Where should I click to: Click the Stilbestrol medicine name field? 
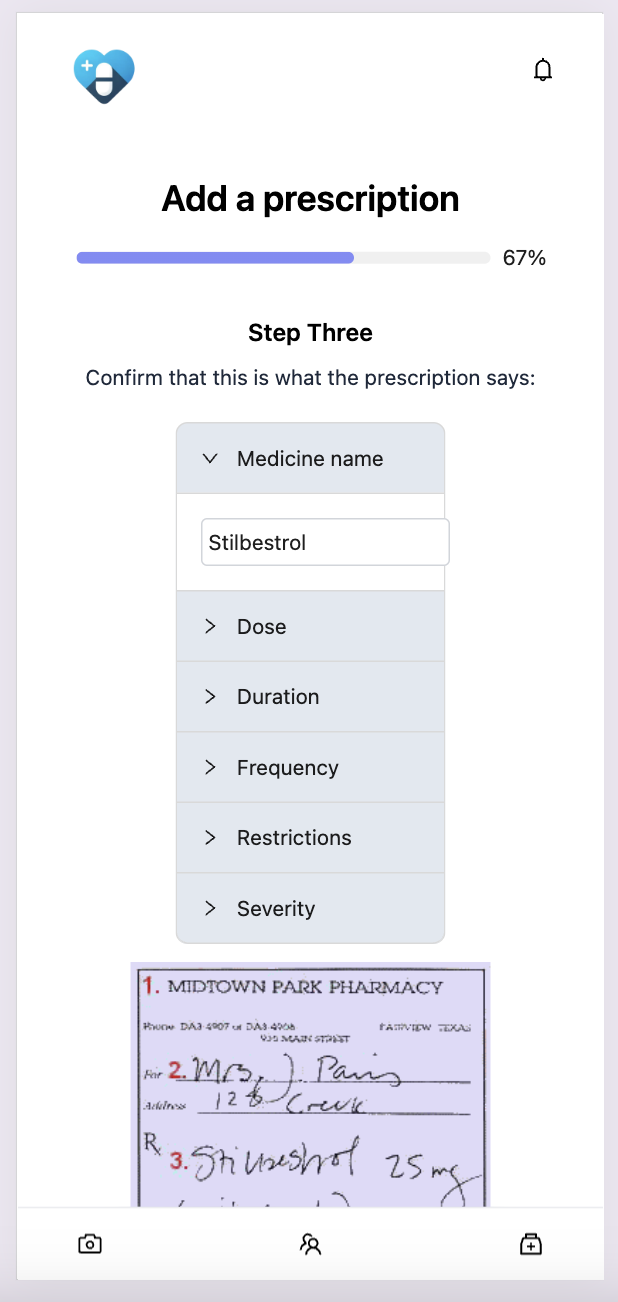tap(325, 543)
